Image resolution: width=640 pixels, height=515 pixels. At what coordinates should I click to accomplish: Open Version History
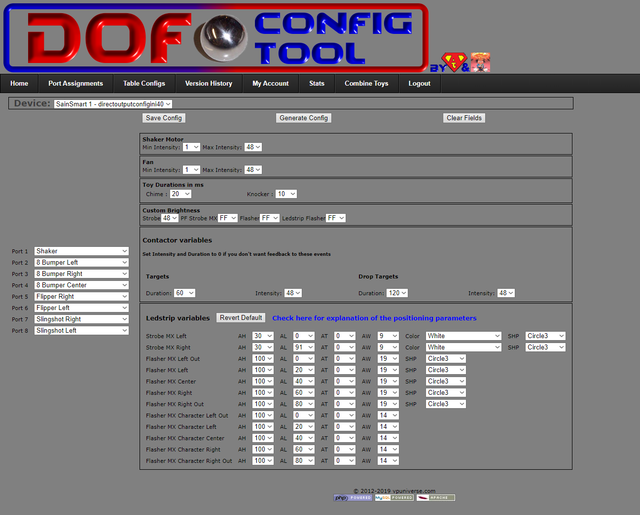[x=209, y=83]
